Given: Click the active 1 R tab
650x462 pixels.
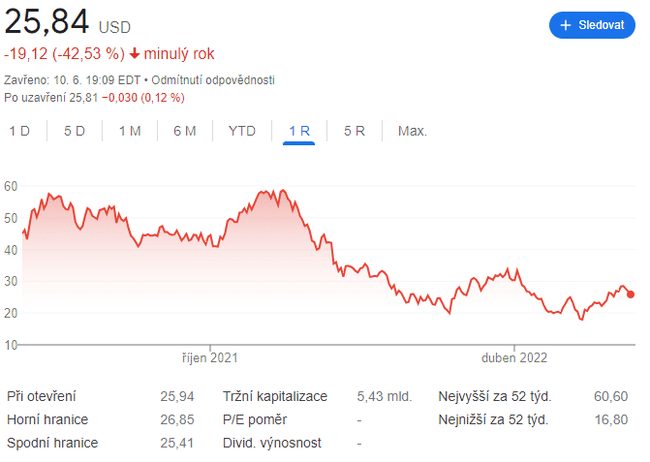Looking at the screenshot, I should click(x=299, y=131).
